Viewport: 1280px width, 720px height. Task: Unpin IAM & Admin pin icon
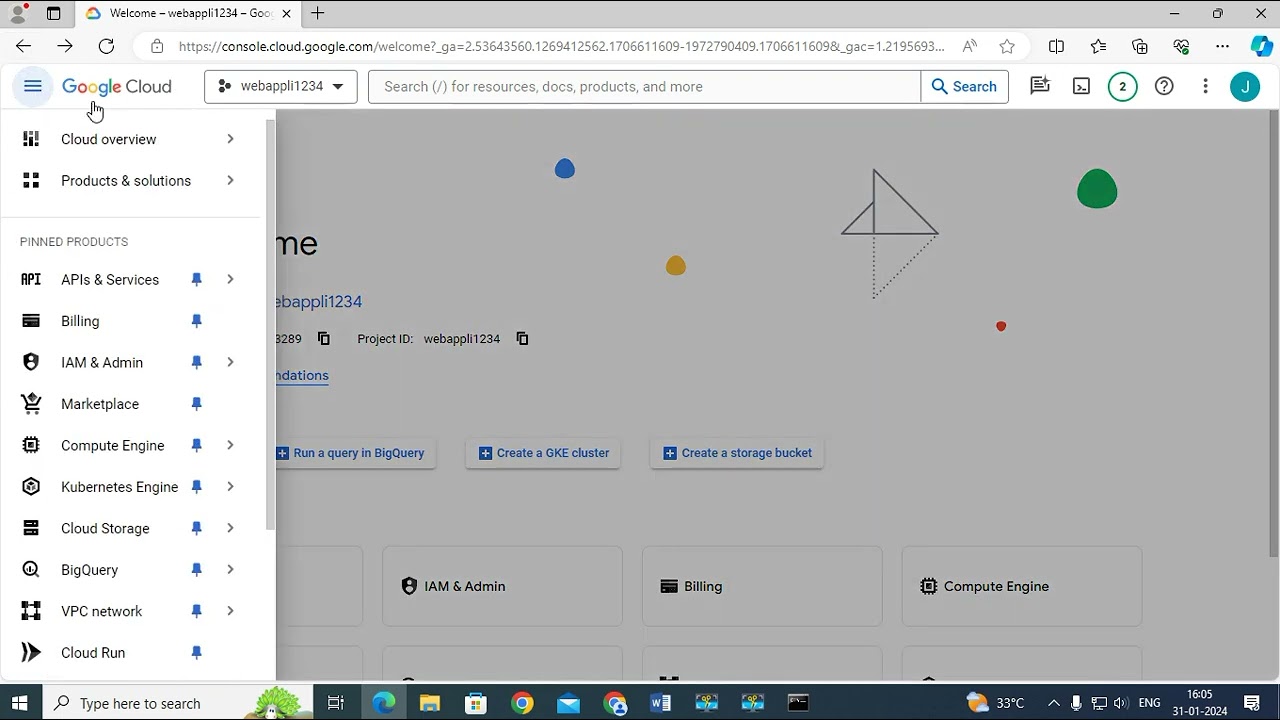[x=196, y=363]
